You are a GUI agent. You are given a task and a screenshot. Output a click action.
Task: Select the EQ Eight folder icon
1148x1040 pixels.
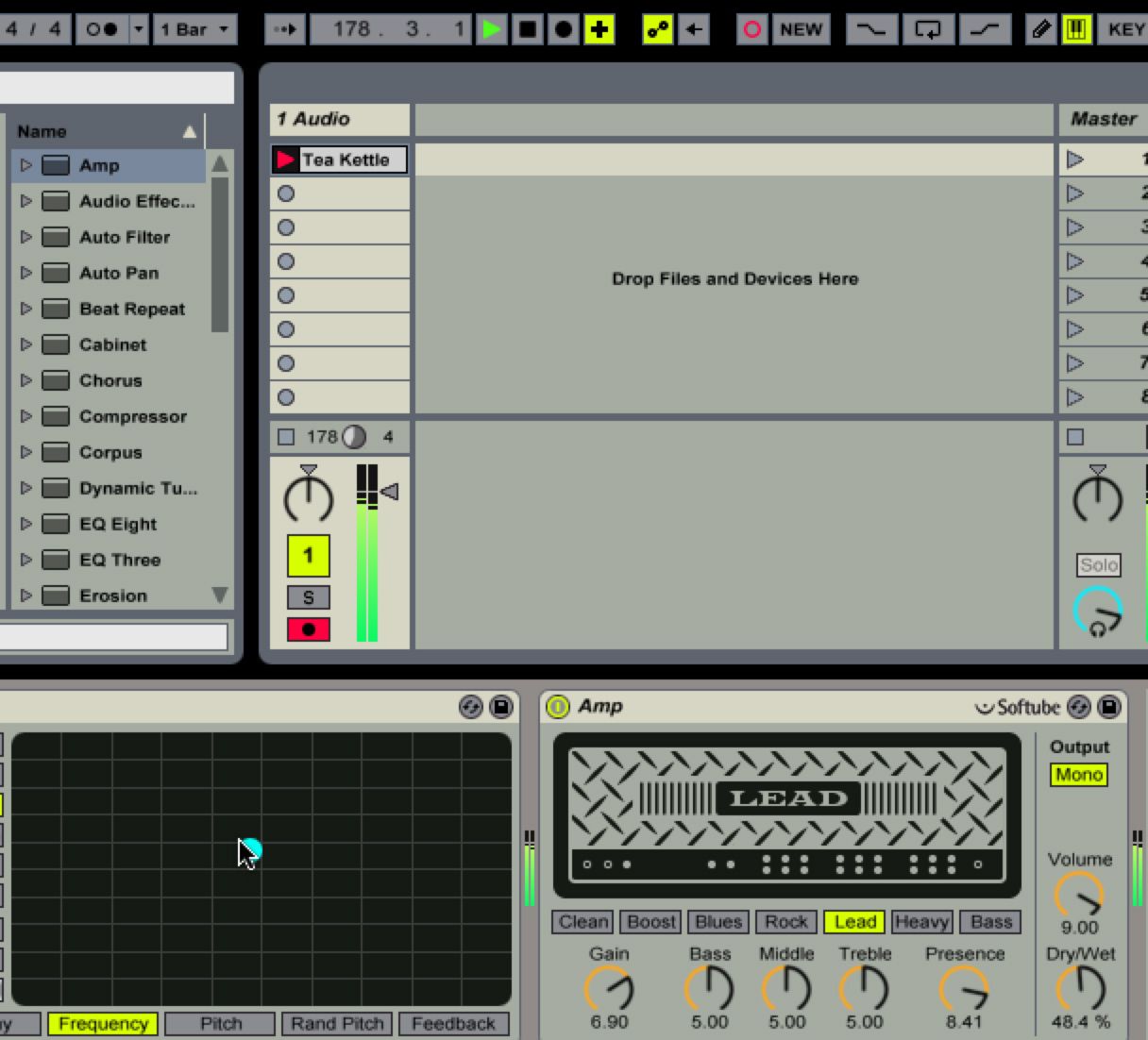coord(57,524)
